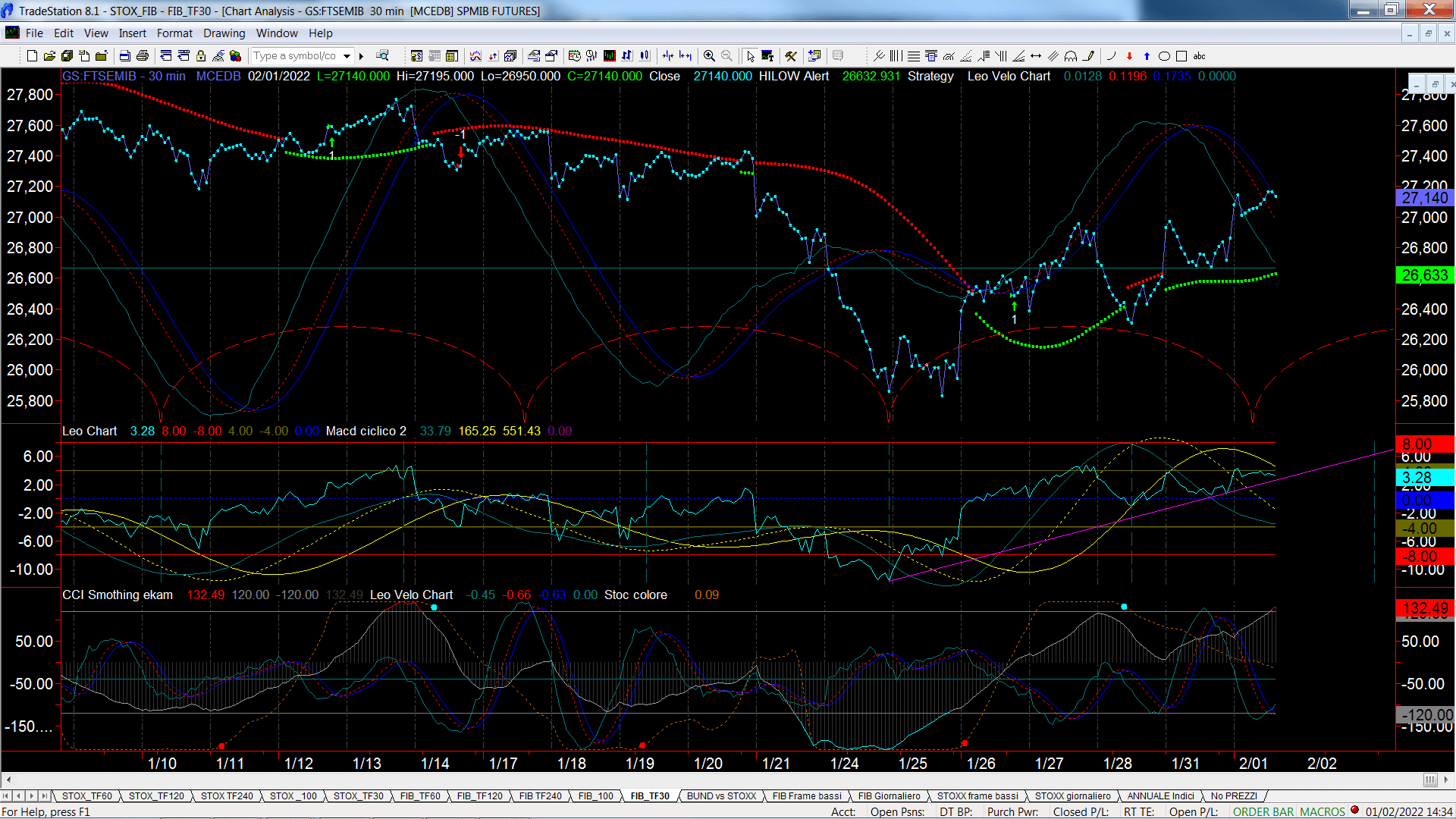Click the Zoom In magnifier icon

pos(709,56)
